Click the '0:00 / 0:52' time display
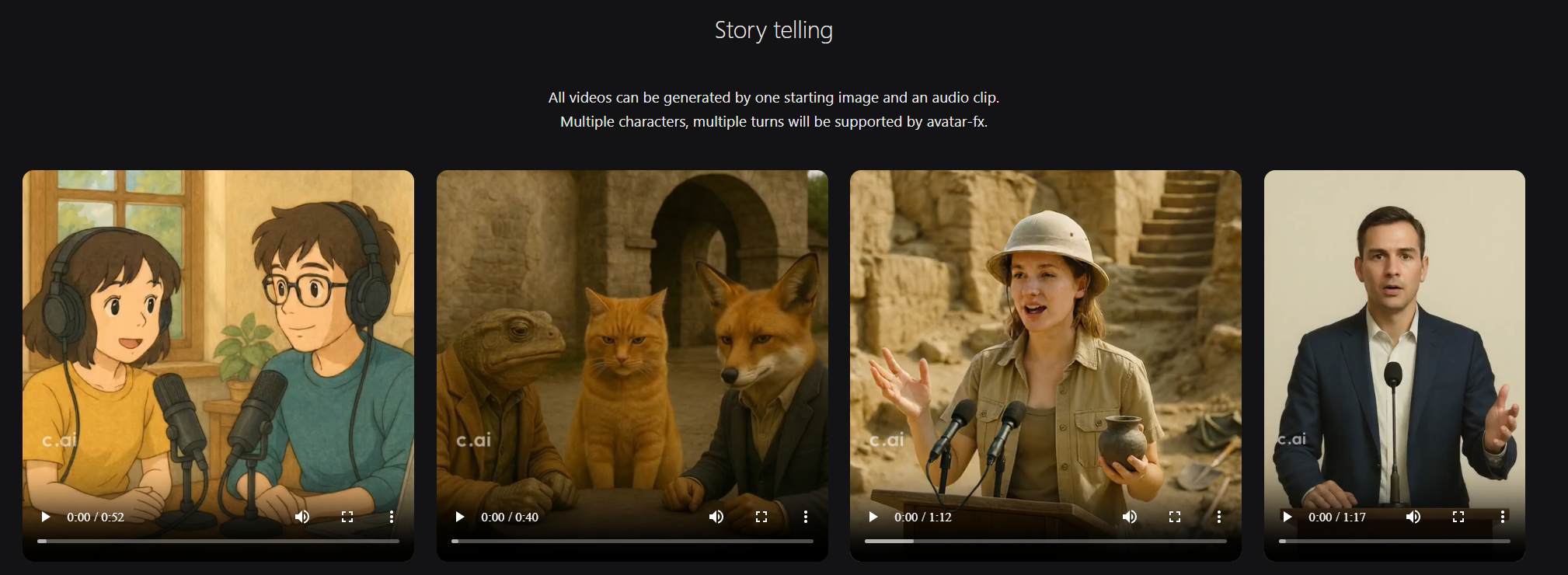Image resolution: width=1568 pixels, height=575 pixels. pyautogui.click(x=96, y=517)
